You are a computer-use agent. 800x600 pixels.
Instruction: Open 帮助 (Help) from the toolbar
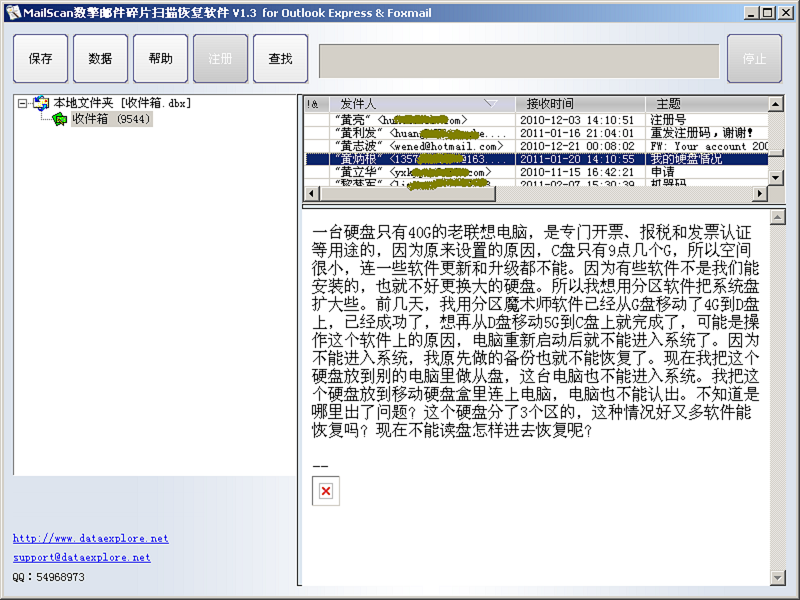[160, 59]
